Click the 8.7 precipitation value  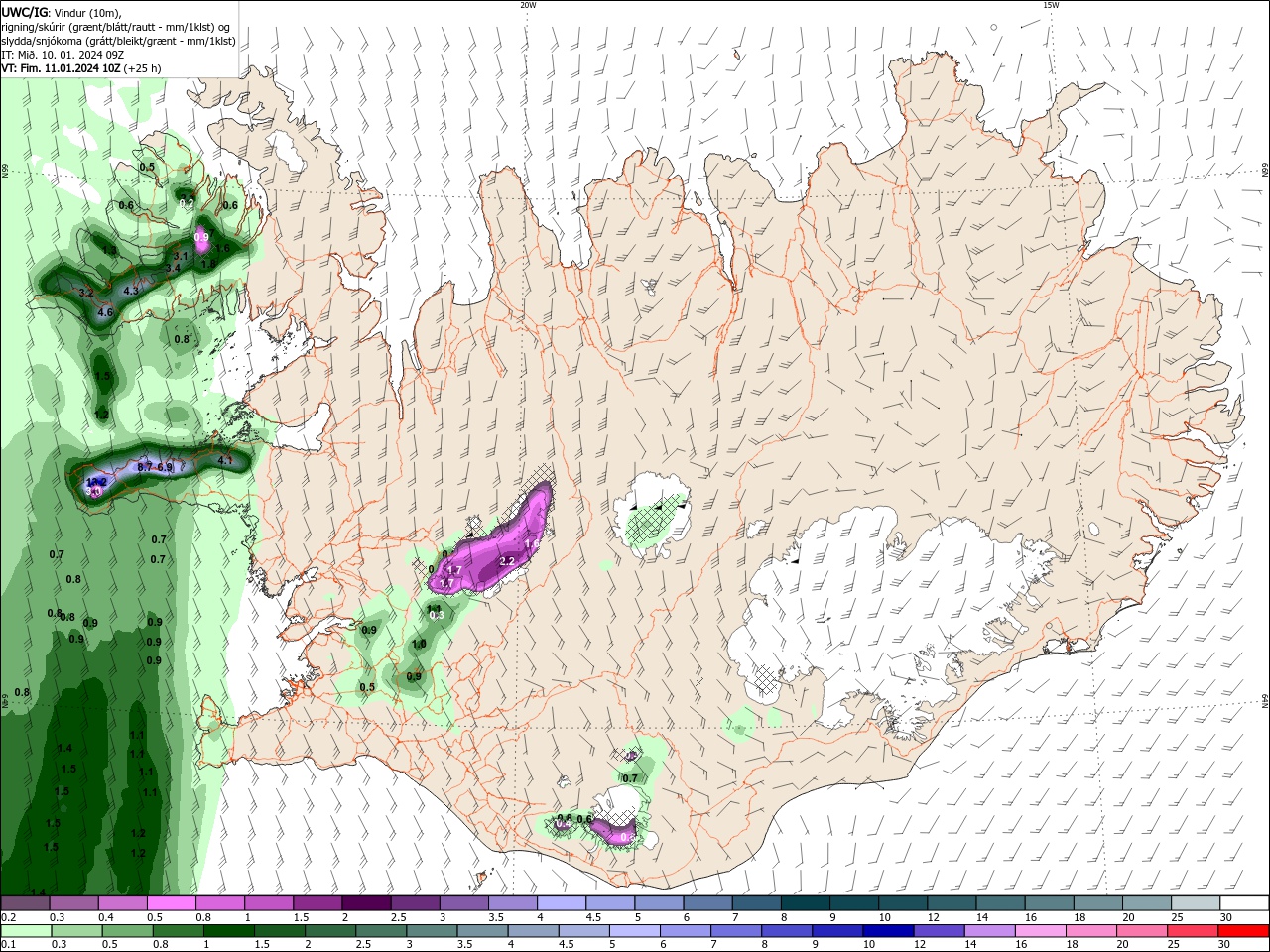pyautogui.click(x=144, y=467)
